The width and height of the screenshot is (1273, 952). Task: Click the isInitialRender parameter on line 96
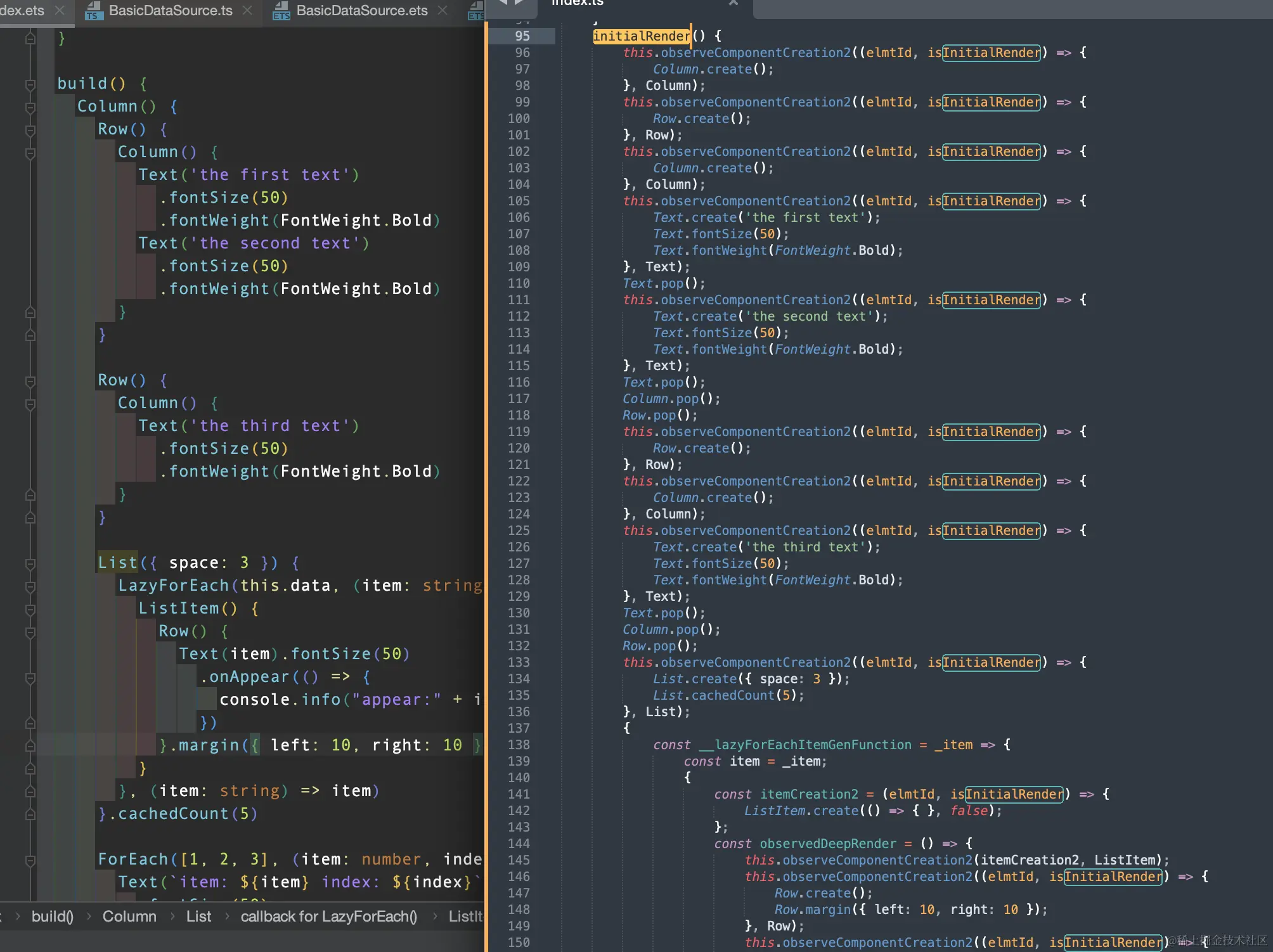(x=985, y=53)
